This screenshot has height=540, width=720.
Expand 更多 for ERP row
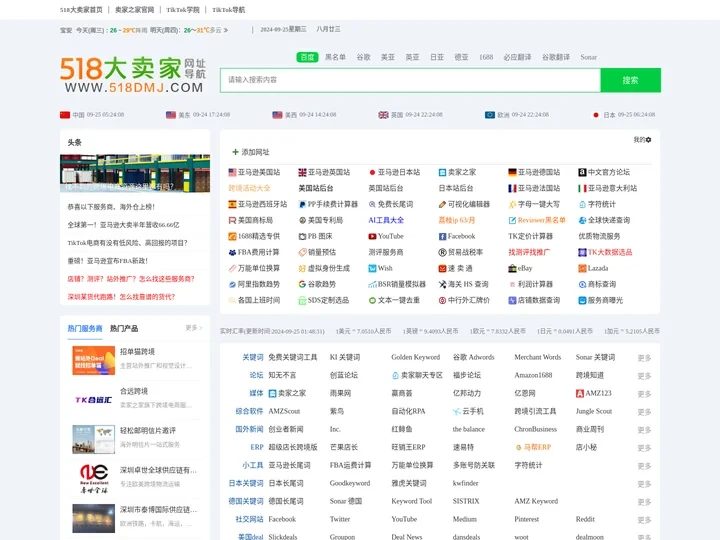(x=644, y=447)
